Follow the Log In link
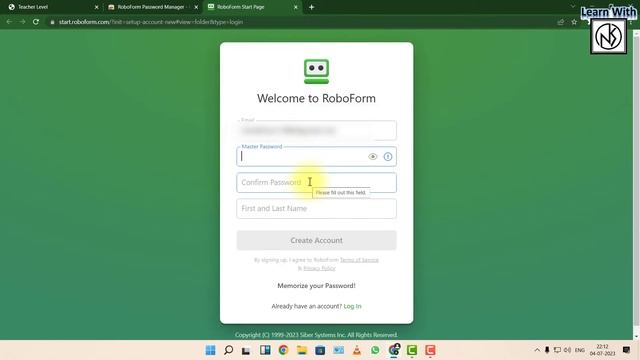Image resolution: width=640 pixels, height=360 pixels. point(352,306)
